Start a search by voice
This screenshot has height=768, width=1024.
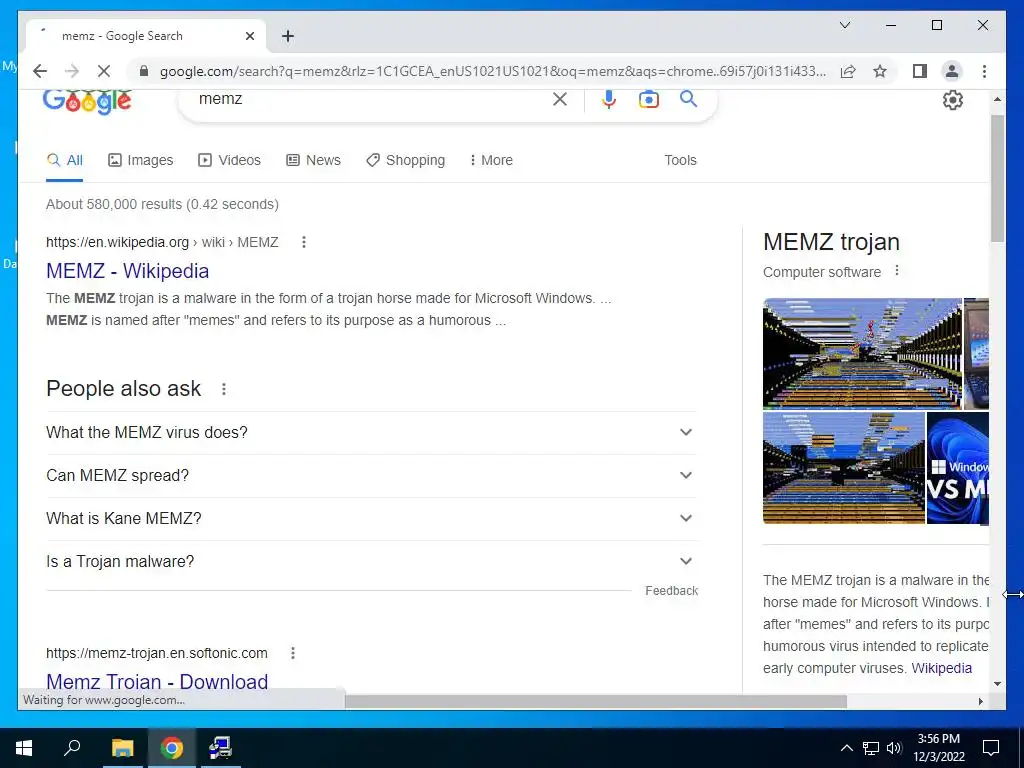pyautogui.click(x=609, y=99)
